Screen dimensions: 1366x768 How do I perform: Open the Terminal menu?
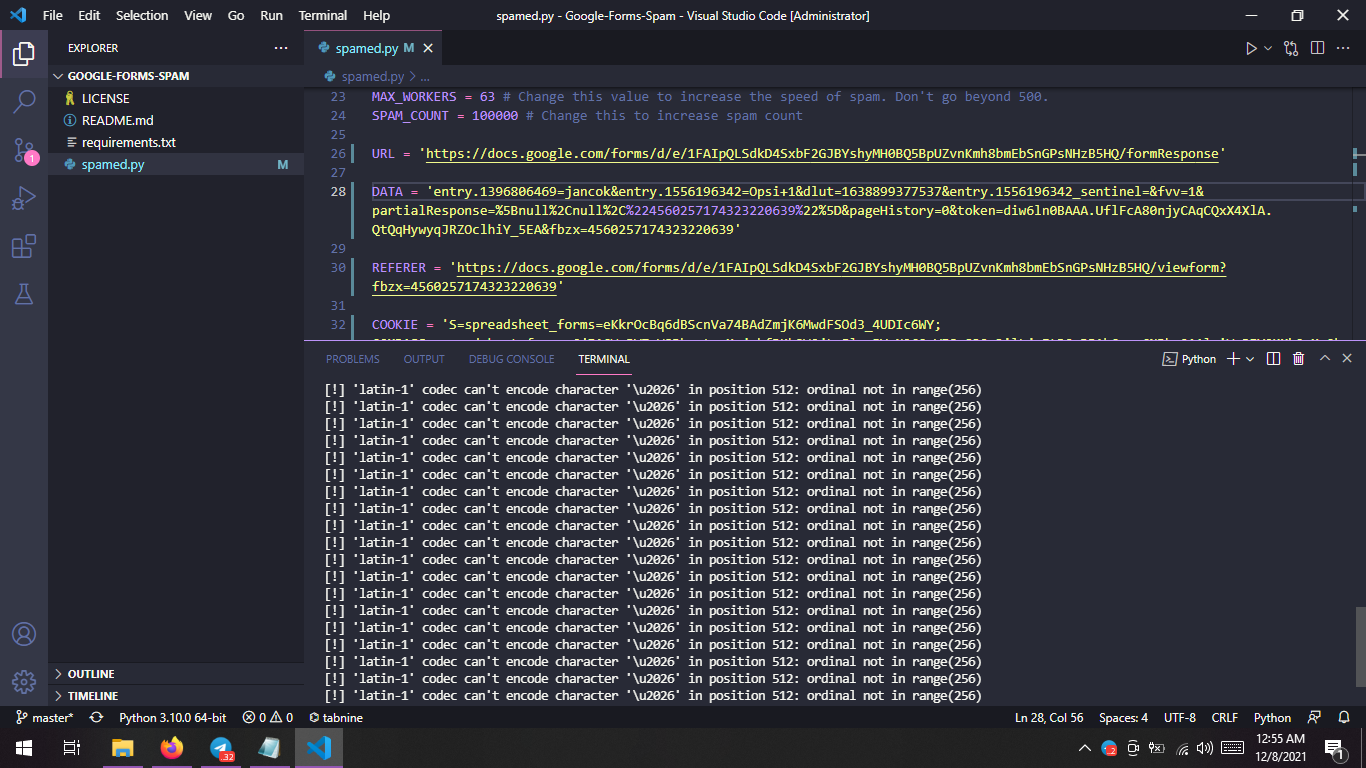click(322, 15)
